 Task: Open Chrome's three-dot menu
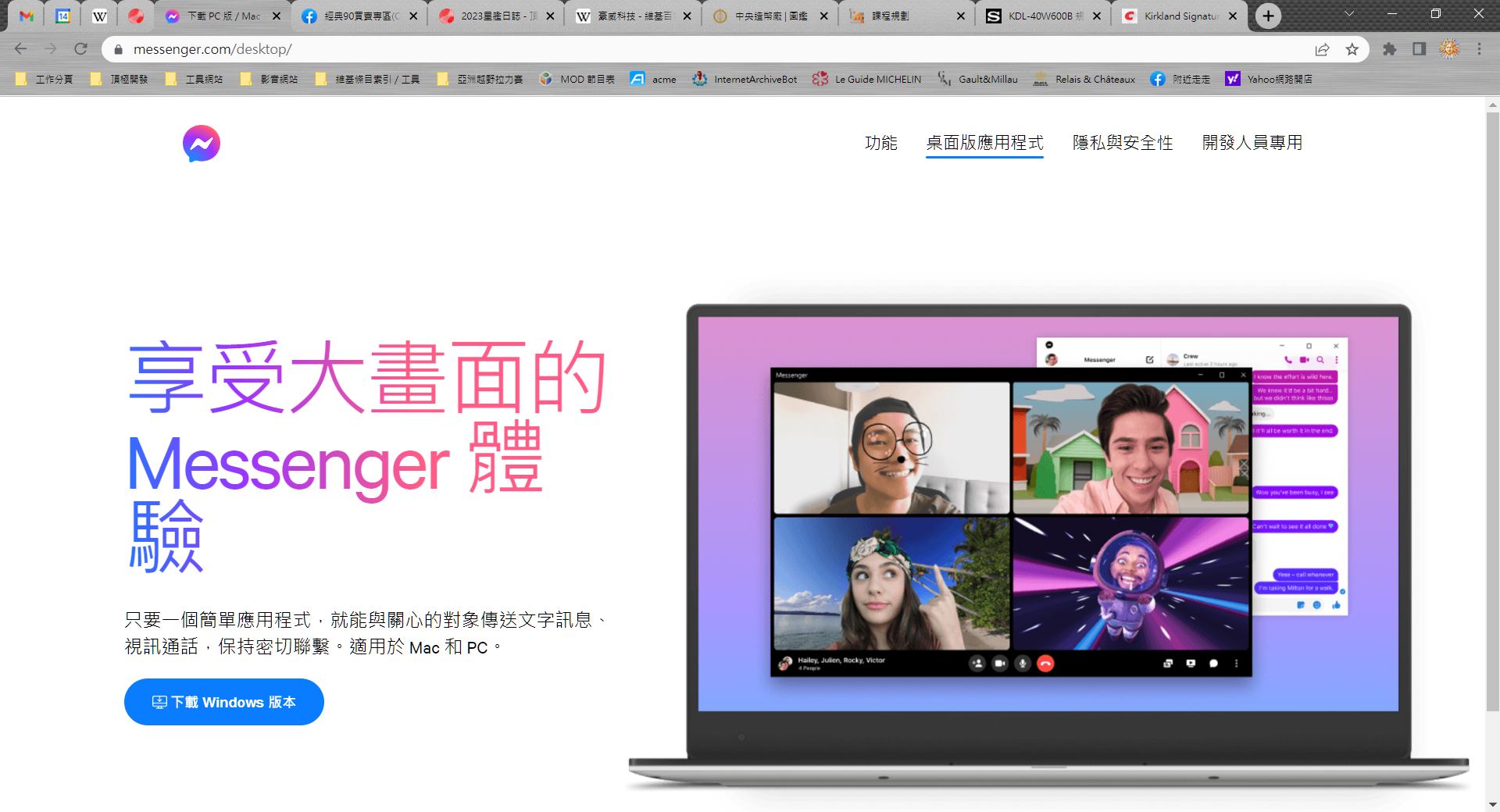[x=1479, y=49]
